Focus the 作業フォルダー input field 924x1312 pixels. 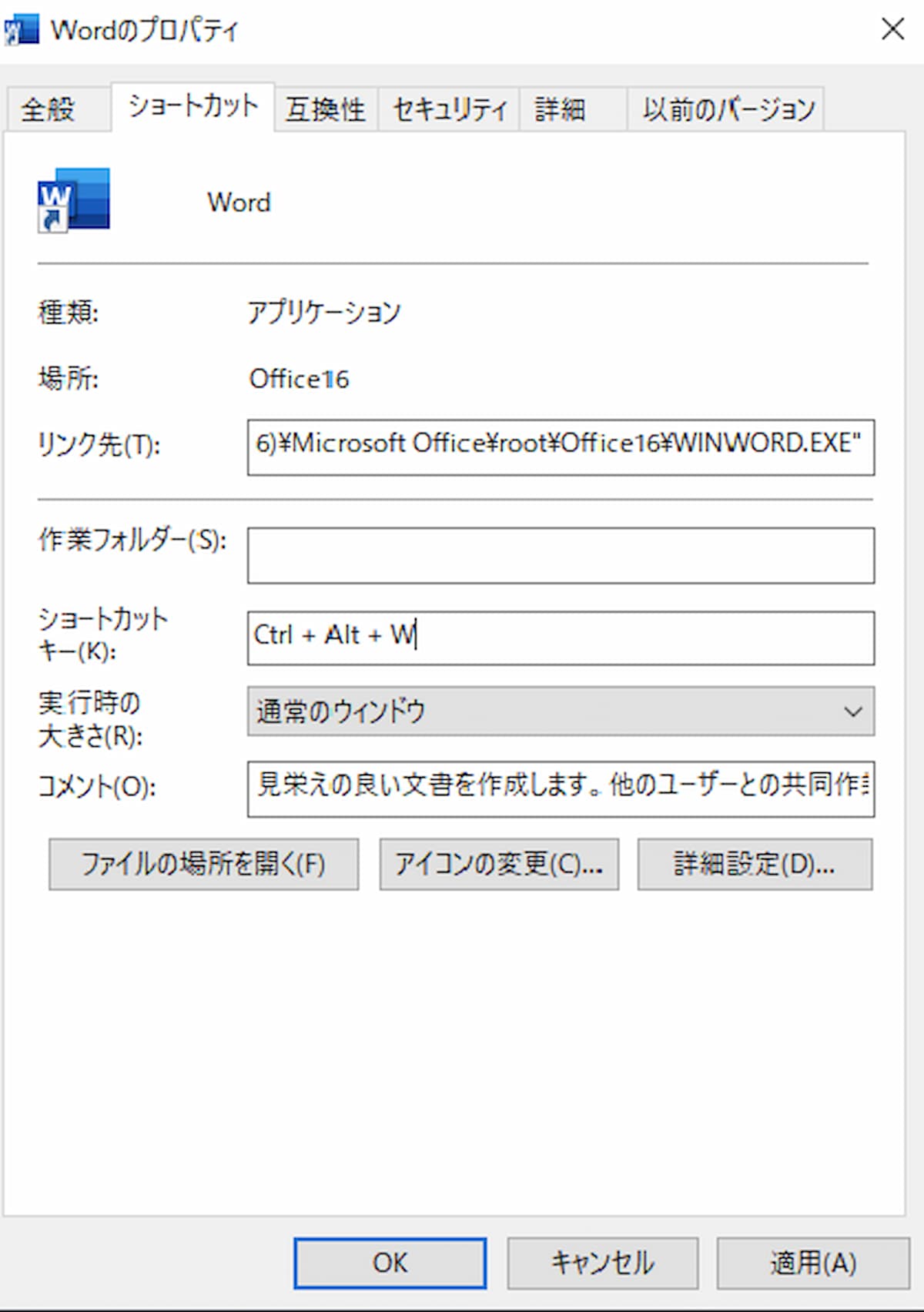(x=561, y=555)
